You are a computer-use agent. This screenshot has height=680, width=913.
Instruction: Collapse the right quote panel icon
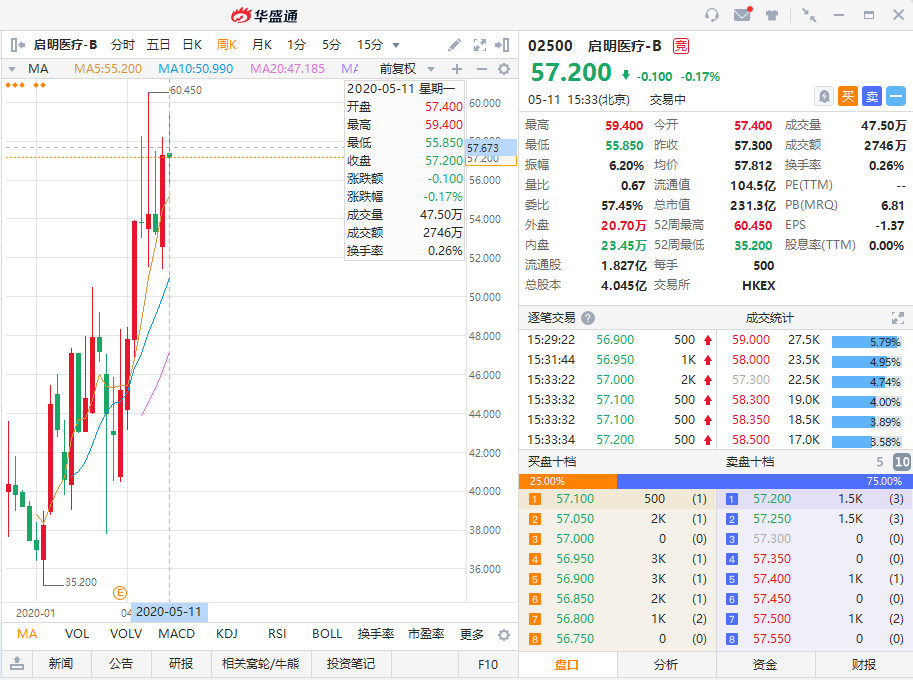pyautogui.click(x=502, y=45)
